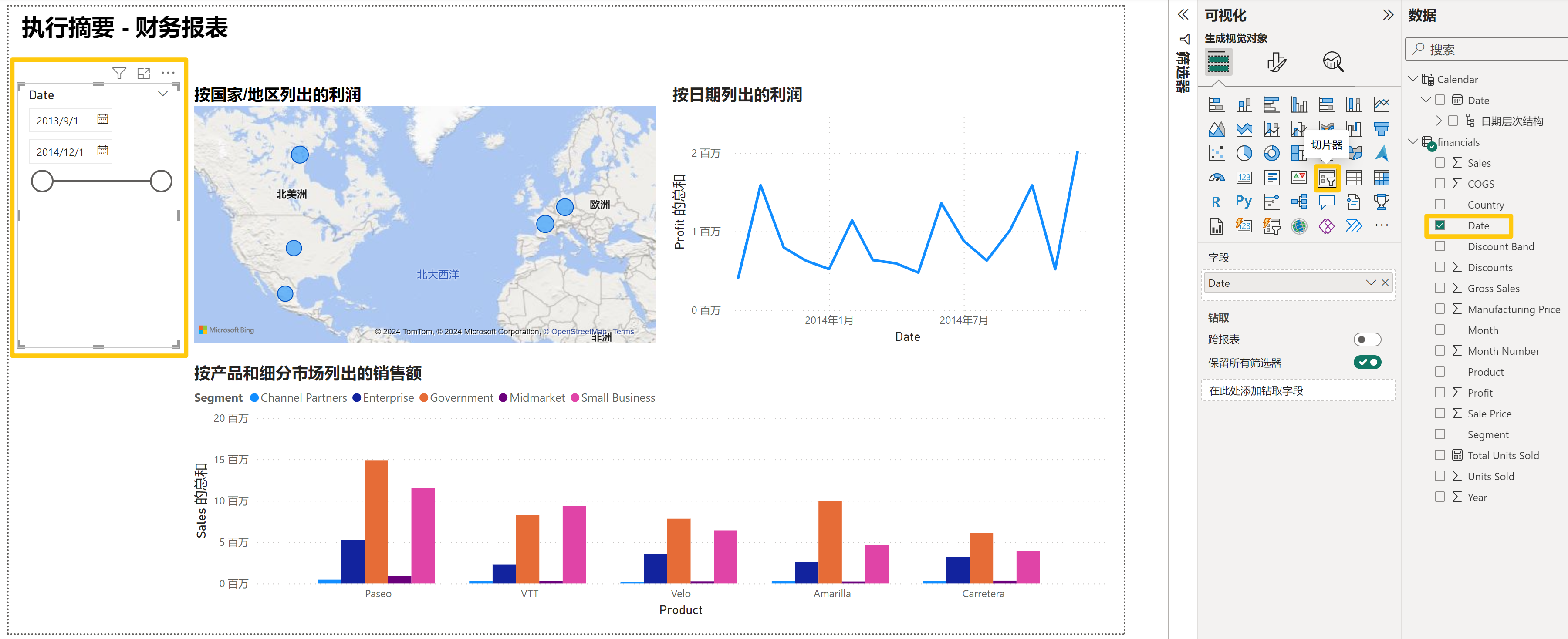Screen dimensions: 1568x639
Task: Check the Profit field checkbox
Action: 1440,393
